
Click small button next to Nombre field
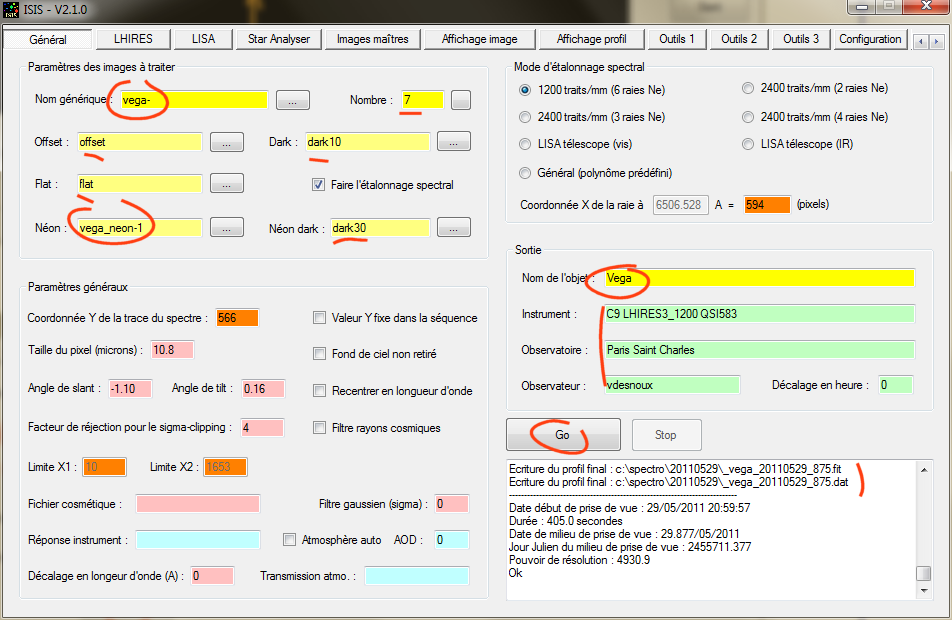tap(460, 100)
